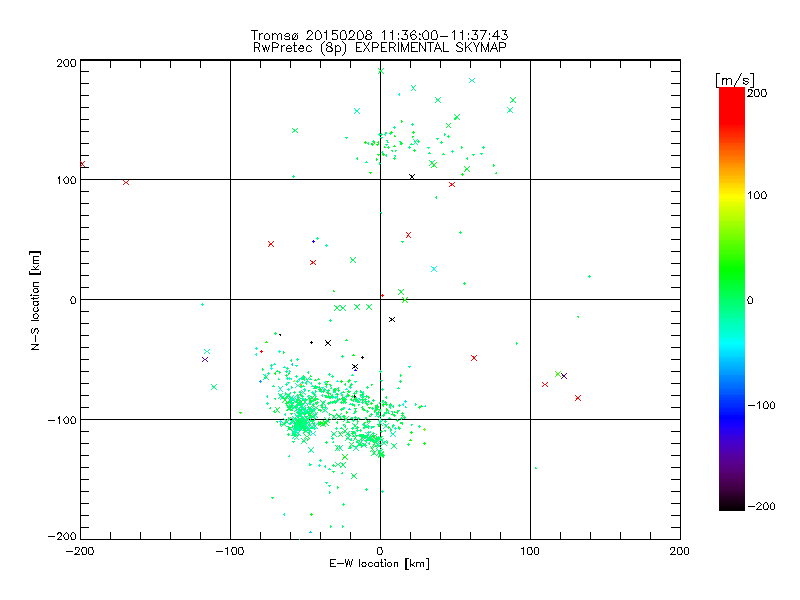
Task: Pick the black bottom end of the colorbar
Action: click(732, 503)
